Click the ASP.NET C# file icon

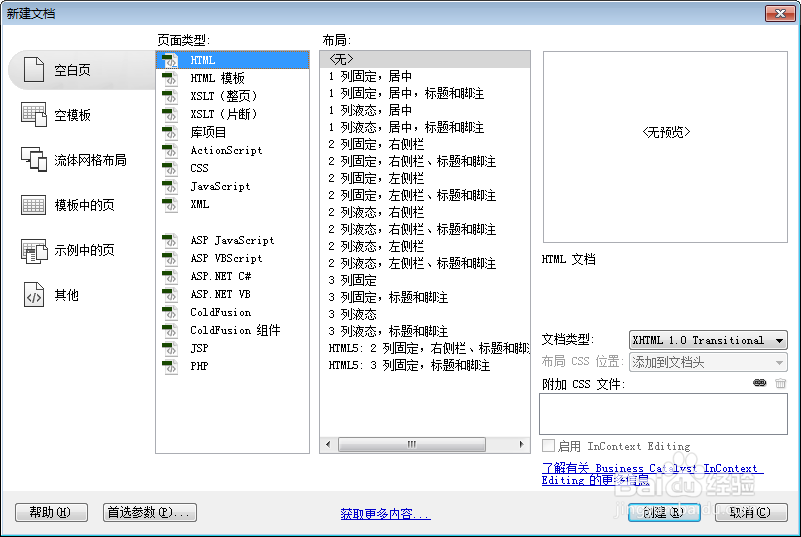170,276
